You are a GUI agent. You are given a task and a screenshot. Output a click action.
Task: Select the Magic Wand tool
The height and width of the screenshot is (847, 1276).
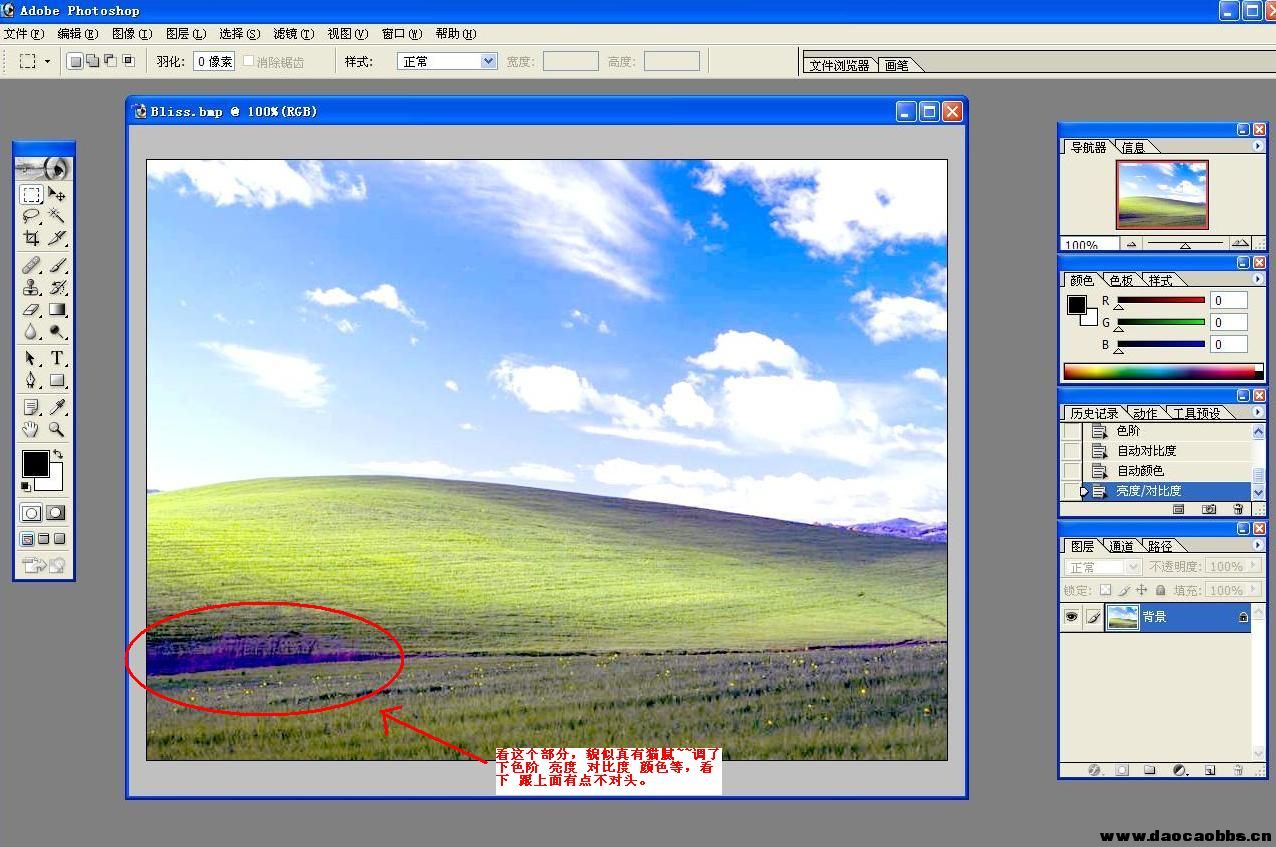[57, 216]
